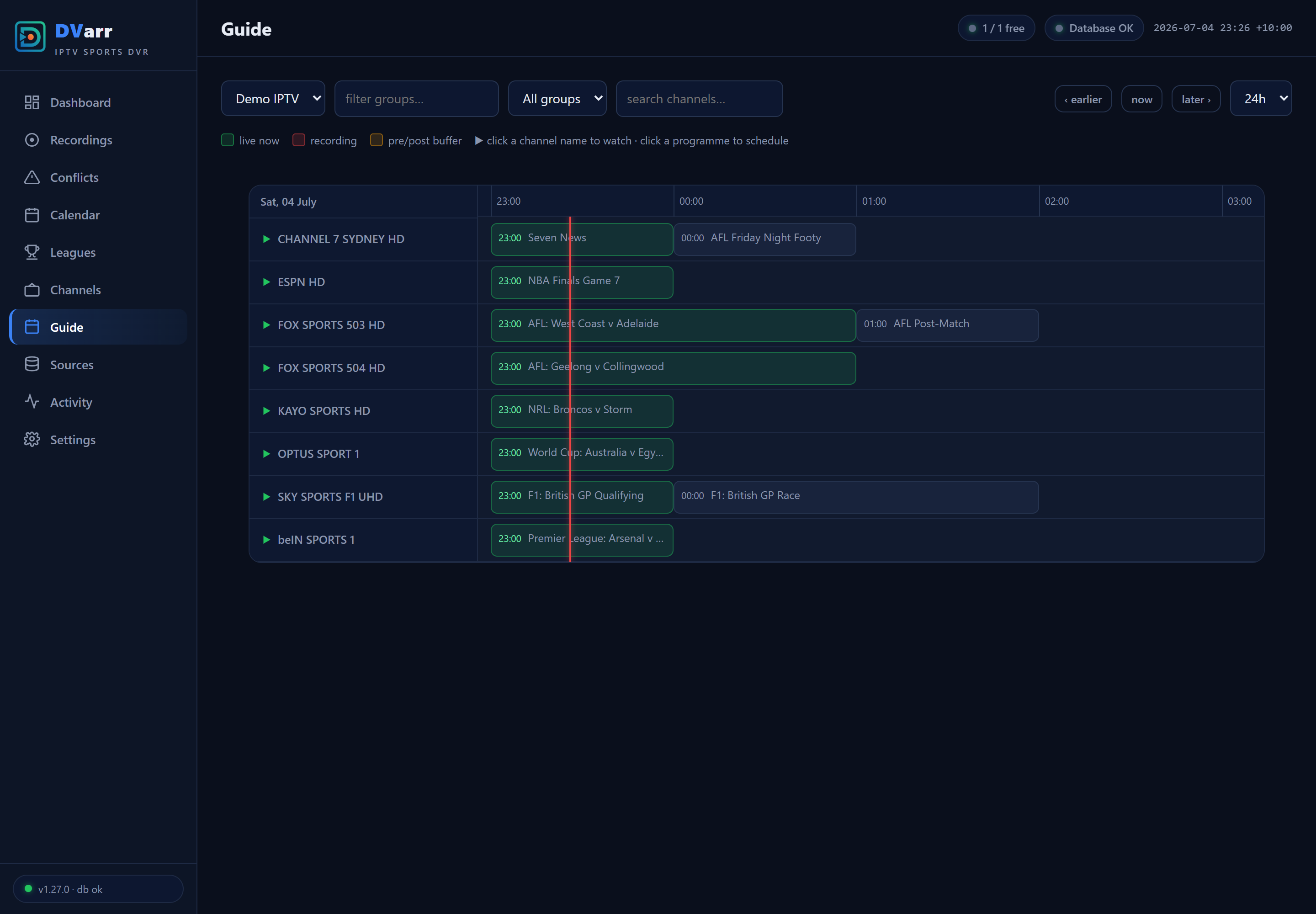The height and width of the screenshot is (914, 1316).
Task: Click the Leagues trophy icon
Action: 32,253
